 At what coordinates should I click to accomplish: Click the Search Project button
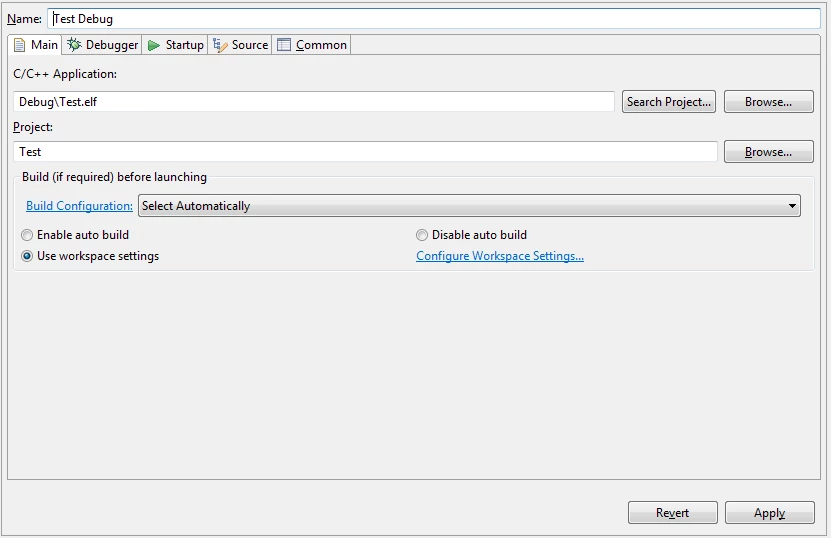coord(669,102)
